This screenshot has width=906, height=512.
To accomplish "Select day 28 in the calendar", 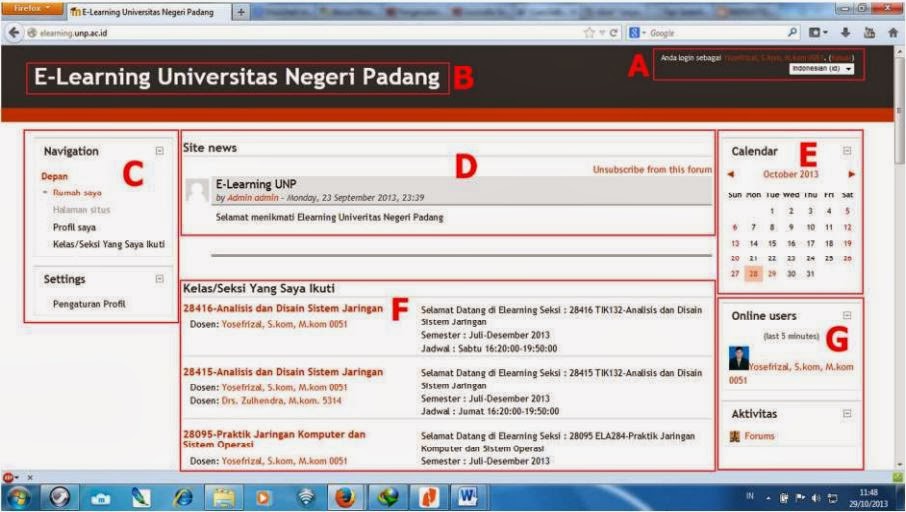I will [753, 274].
